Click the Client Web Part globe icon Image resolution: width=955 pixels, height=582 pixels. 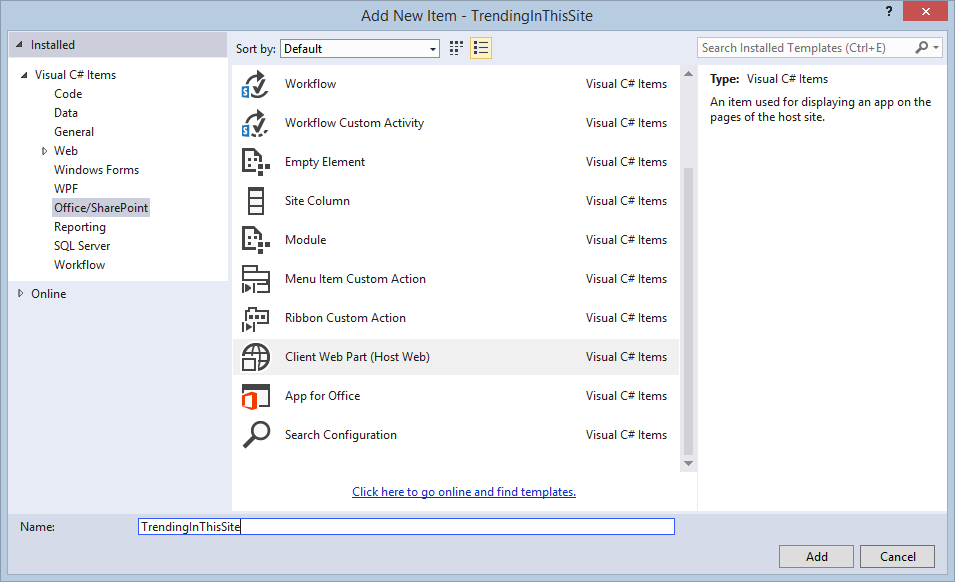click(255, 357)
